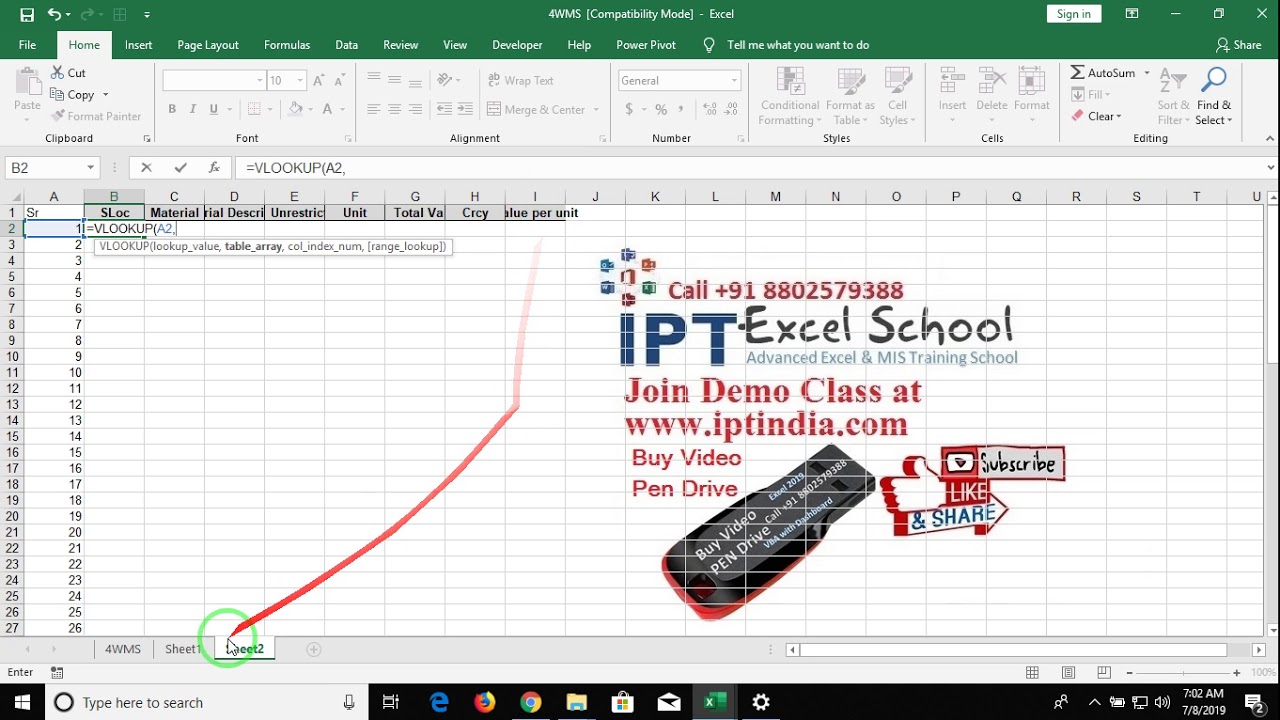Apply Percent Style format
This screenshot has height=720, width=1280.
tap(661, 109)
